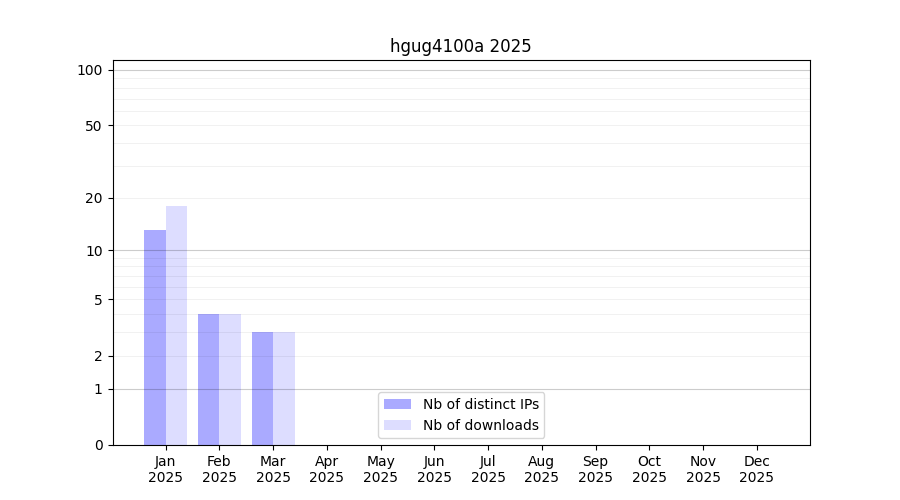This screenshot has width=900, height=500.
Task: Pick the March downloads bar
Action: click(284, 388)
